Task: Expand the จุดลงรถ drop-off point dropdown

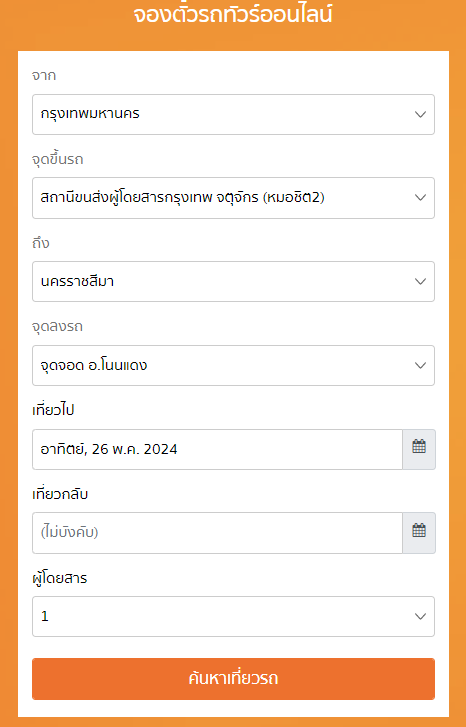Action: point(233,365)
